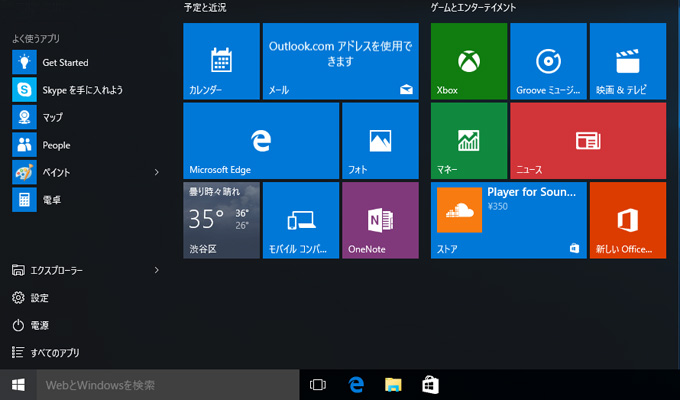Open Store from the taskbar
This screenshot has height=400, width=680.
pyautogui.click(x=430, y=385)
